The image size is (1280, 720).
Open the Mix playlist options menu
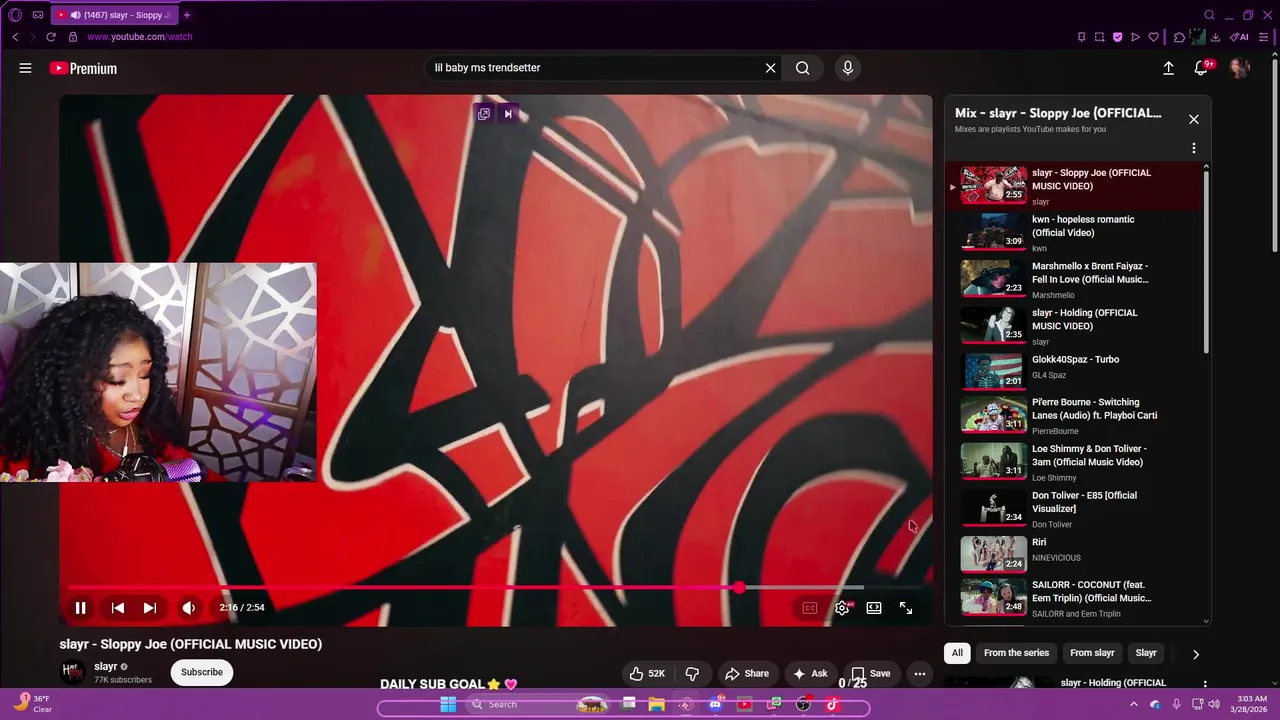click(1193, 148)
